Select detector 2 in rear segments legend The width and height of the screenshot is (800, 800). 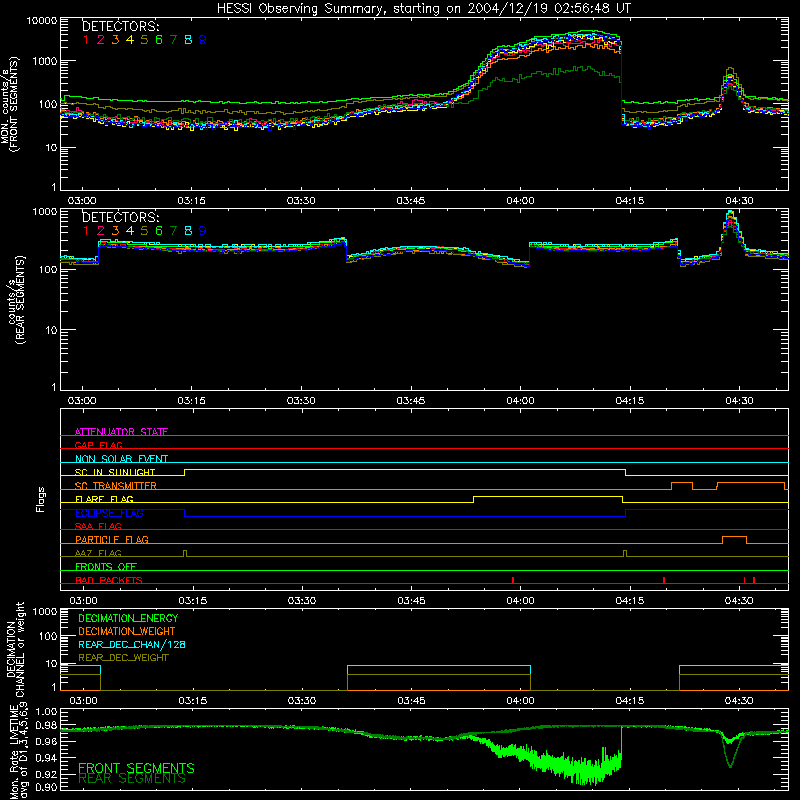pyautogui.click(x=101, y=231)
